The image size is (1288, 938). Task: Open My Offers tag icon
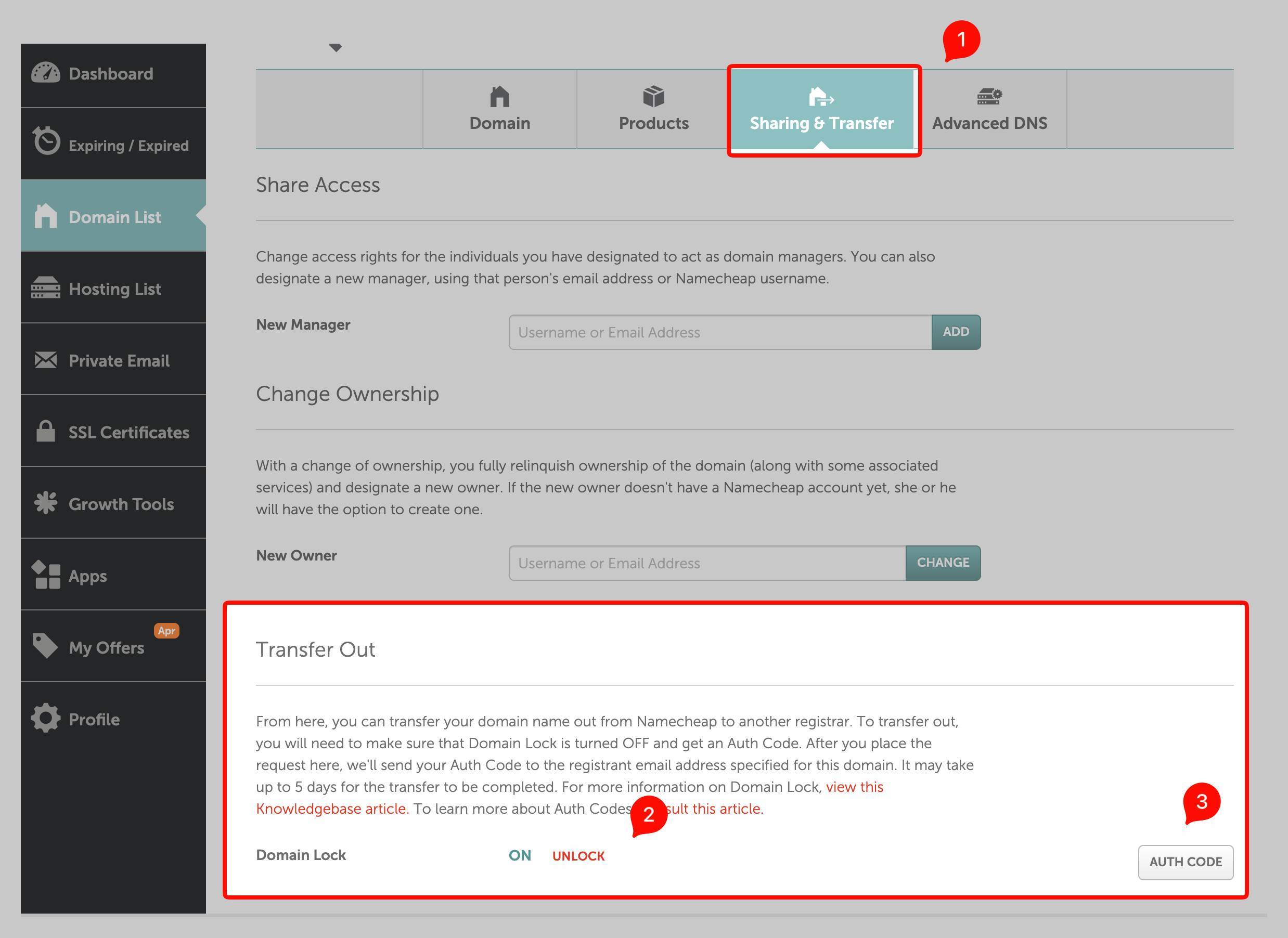tap(45, 646)
